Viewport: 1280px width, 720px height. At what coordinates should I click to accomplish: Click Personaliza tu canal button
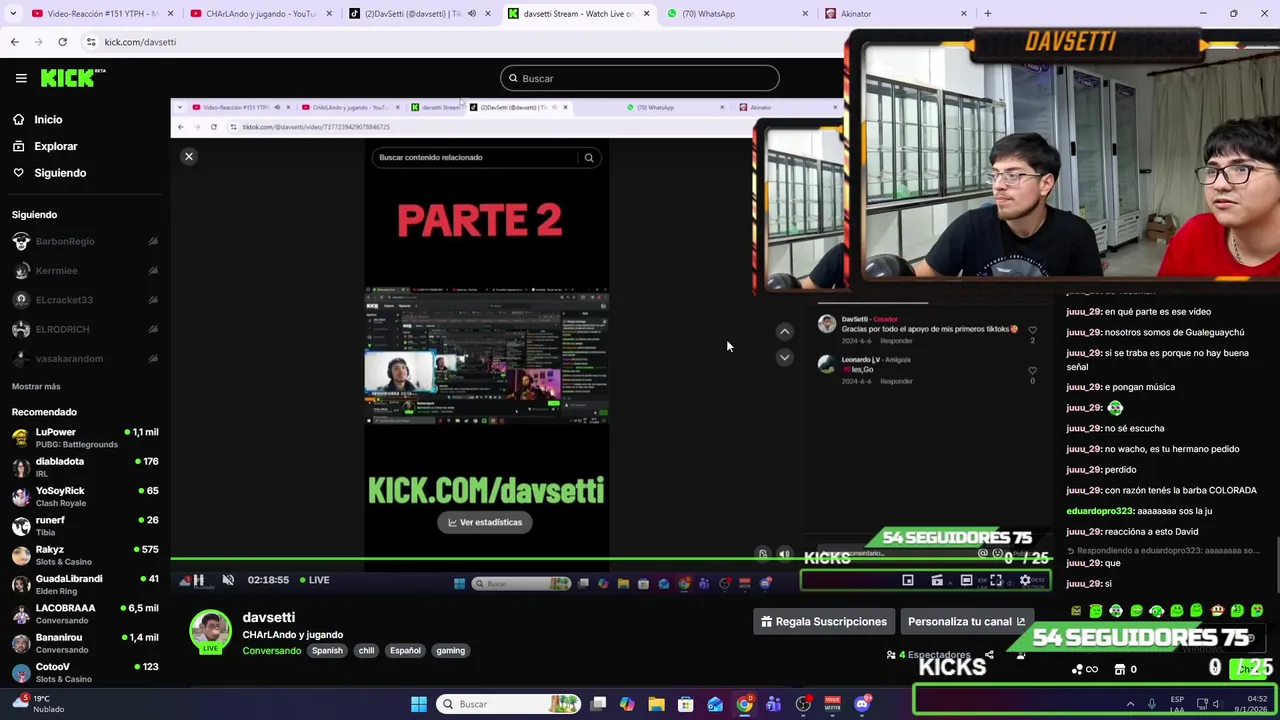pos(966,622)
